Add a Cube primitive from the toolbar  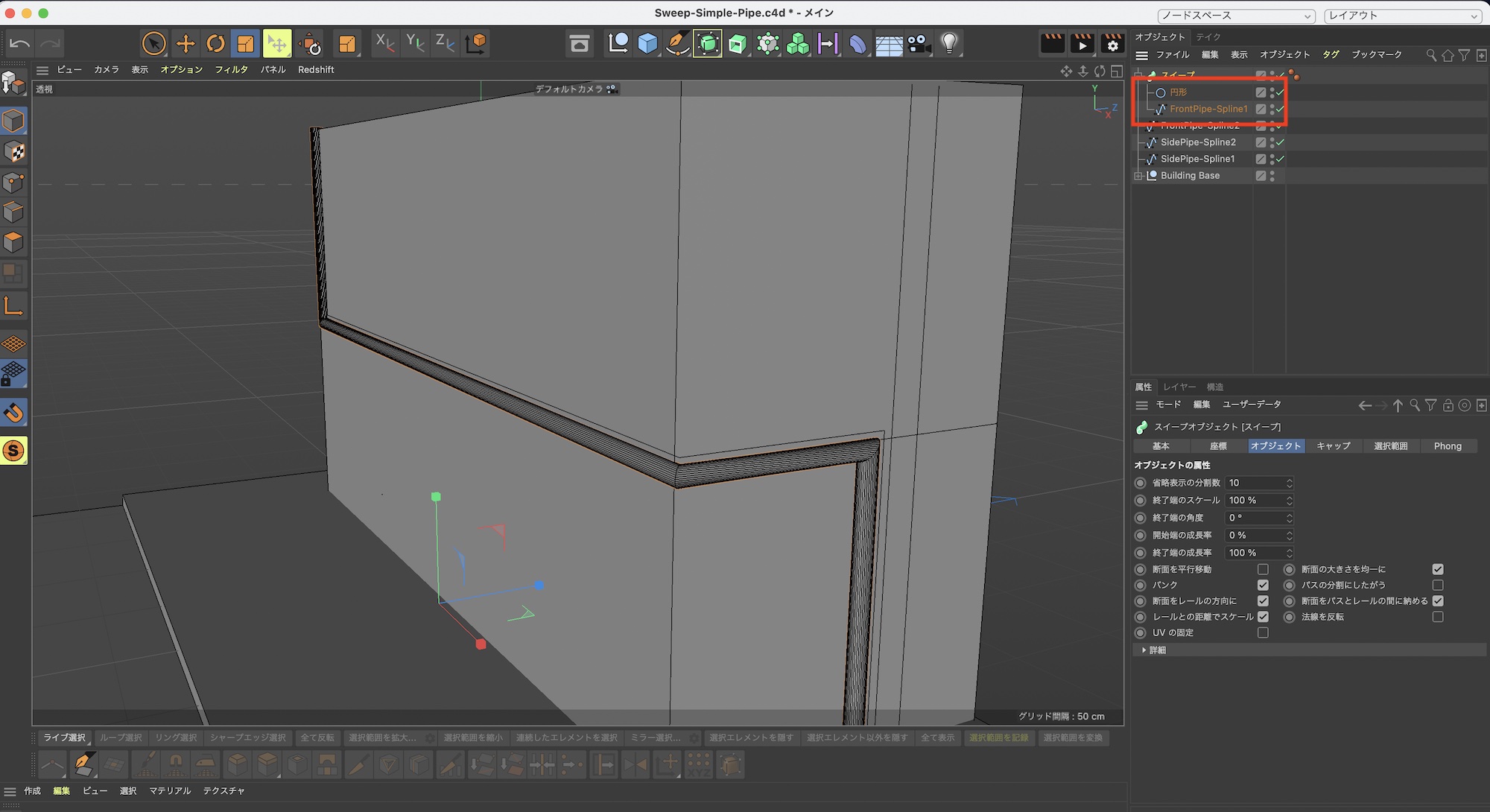pos(647,44)
